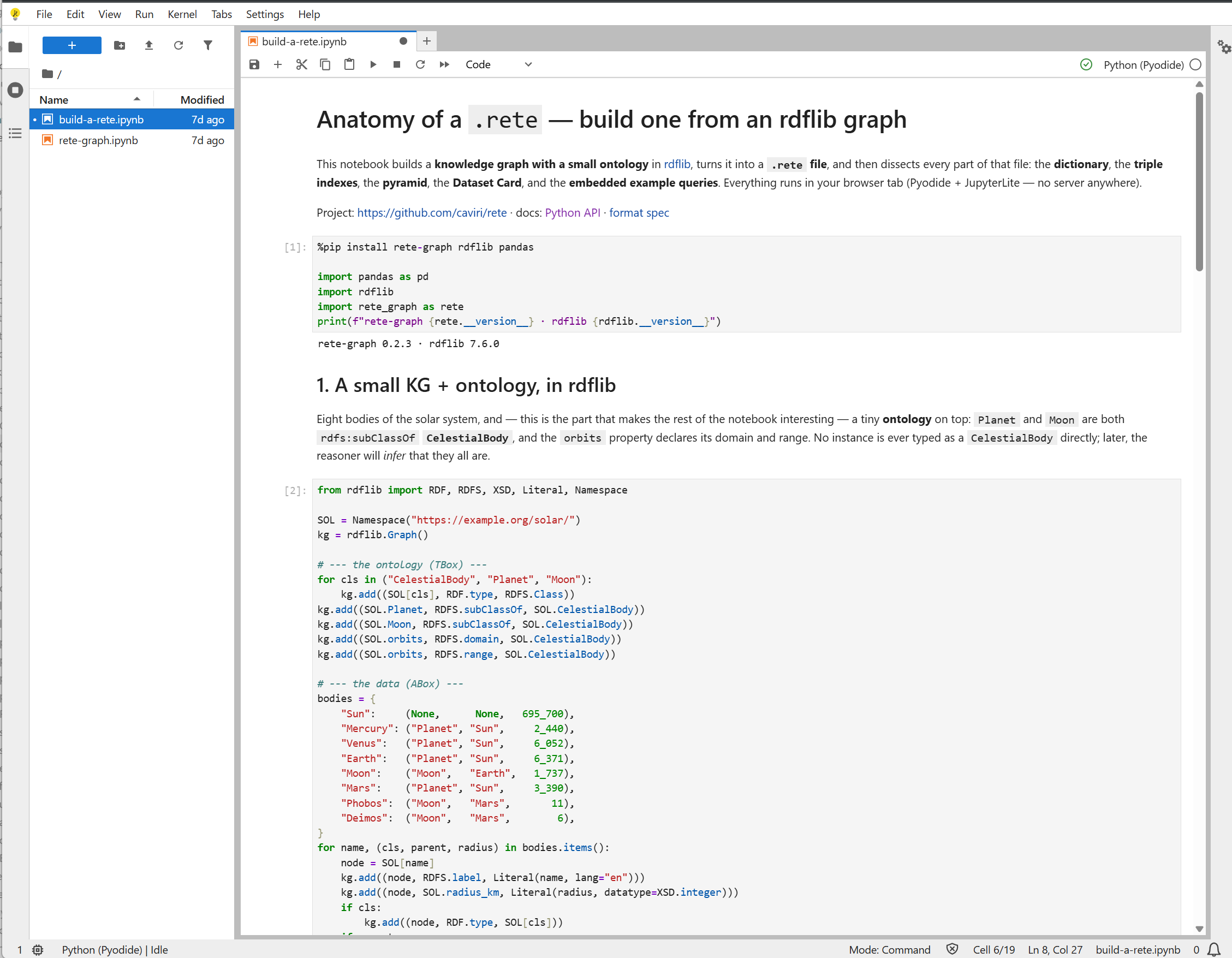
Task: Click Python (Pyodide) | Idle in status bar
Action: 115,949
